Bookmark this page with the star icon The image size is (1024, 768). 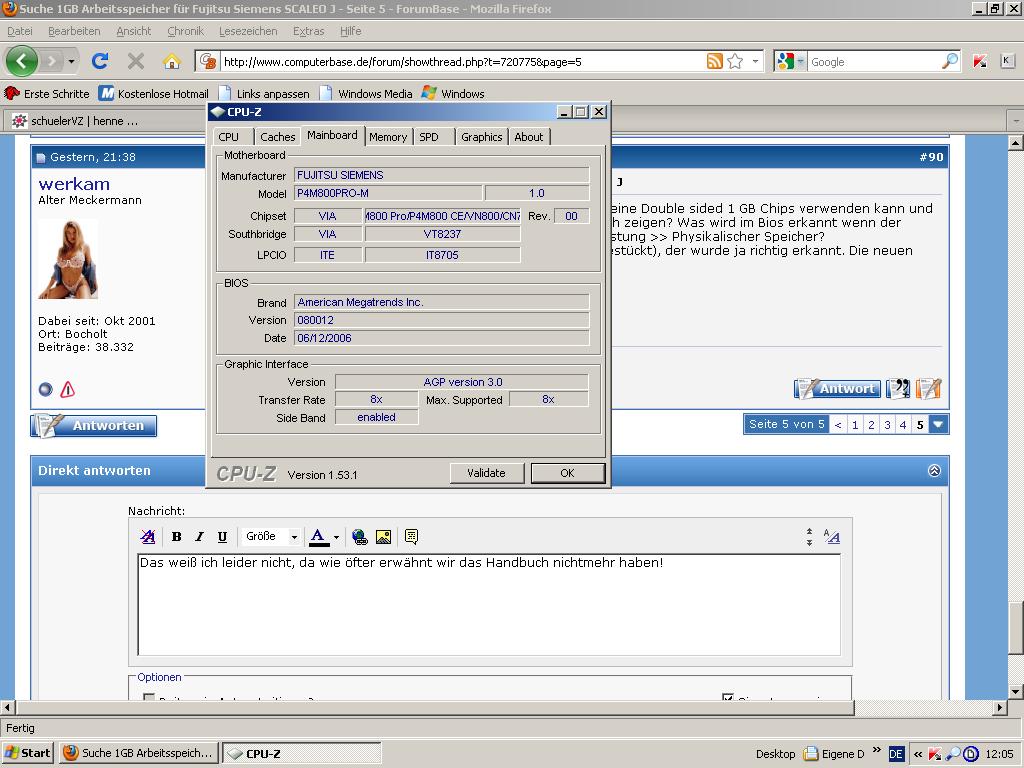click(x=735, y=61)
